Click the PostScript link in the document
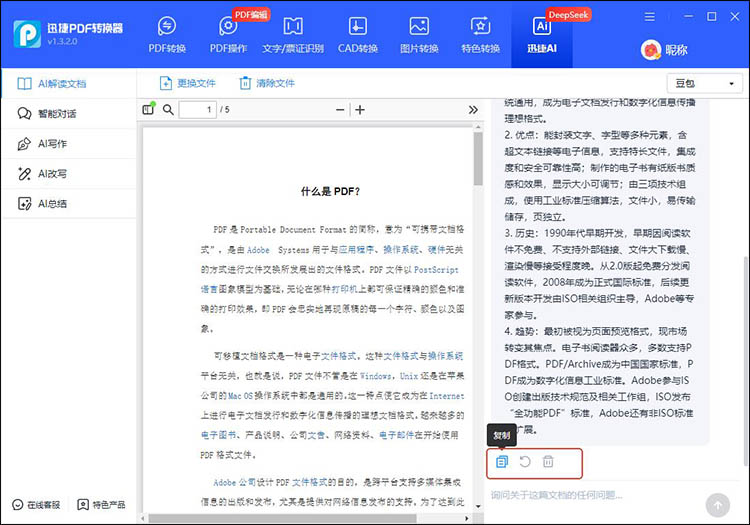Viewport: 750px width, 525px height. coord(436,270)
